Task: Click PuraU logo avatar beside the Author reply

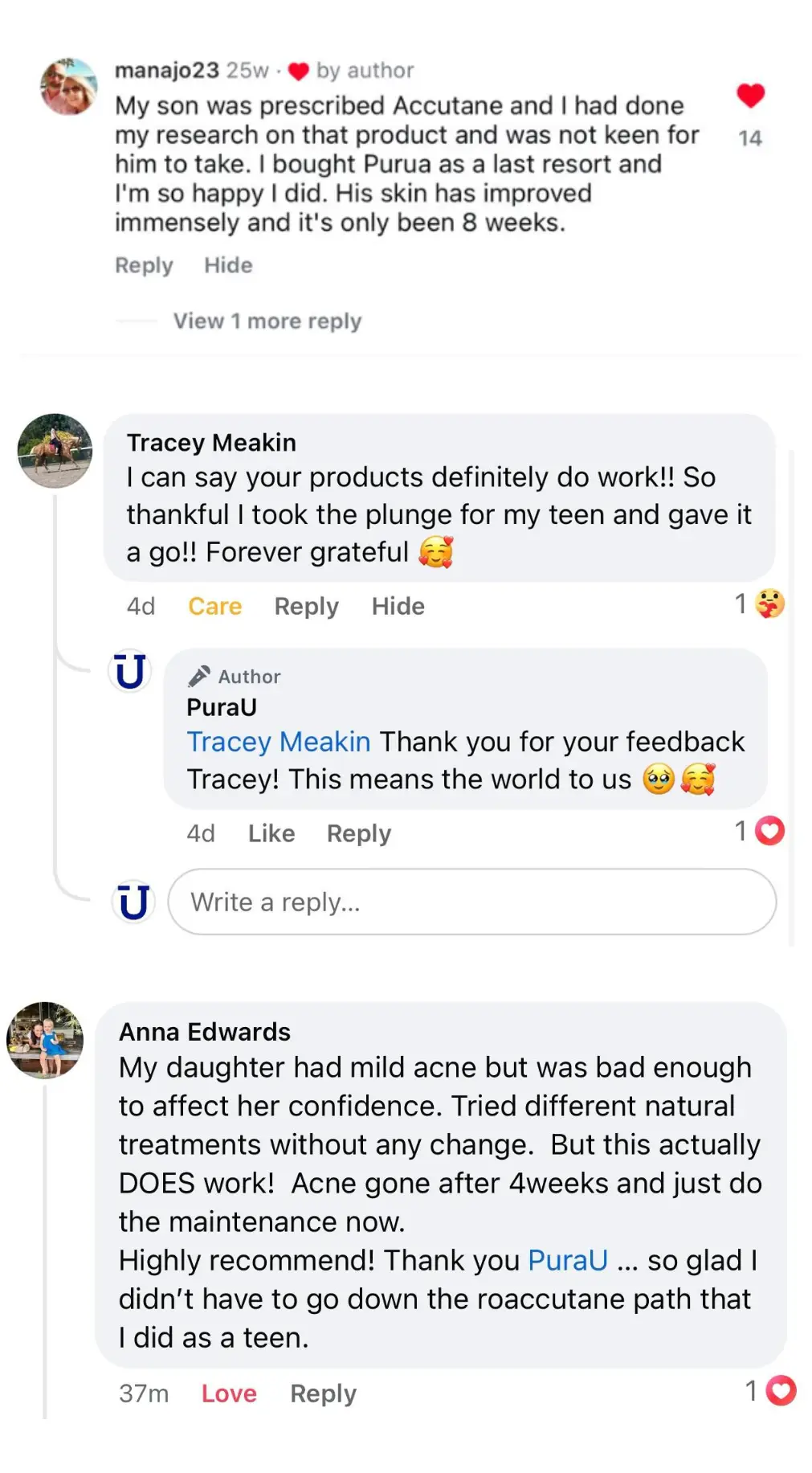Action: tap(130, 671)
